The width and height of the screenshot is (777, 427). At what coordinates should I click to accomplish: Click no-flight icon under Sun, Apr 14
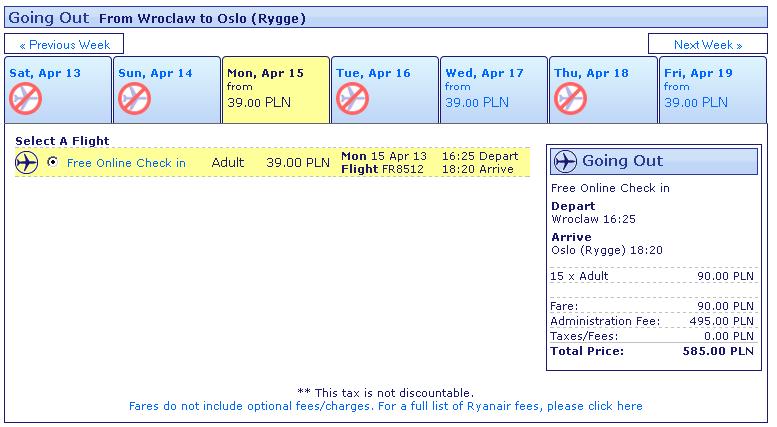[134, 99]
